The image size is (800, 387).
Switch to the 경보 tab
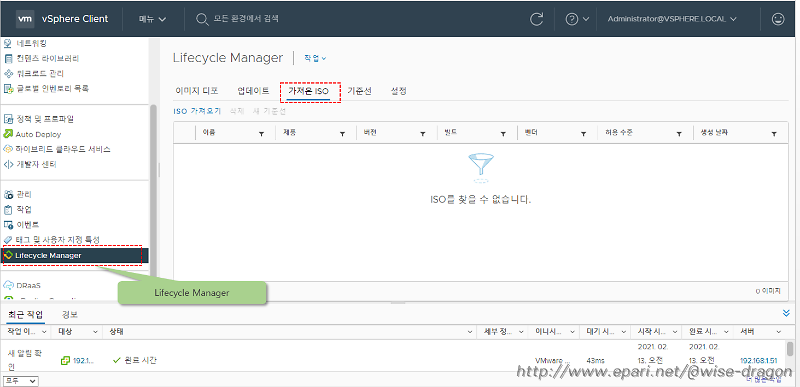coord(70,314)
